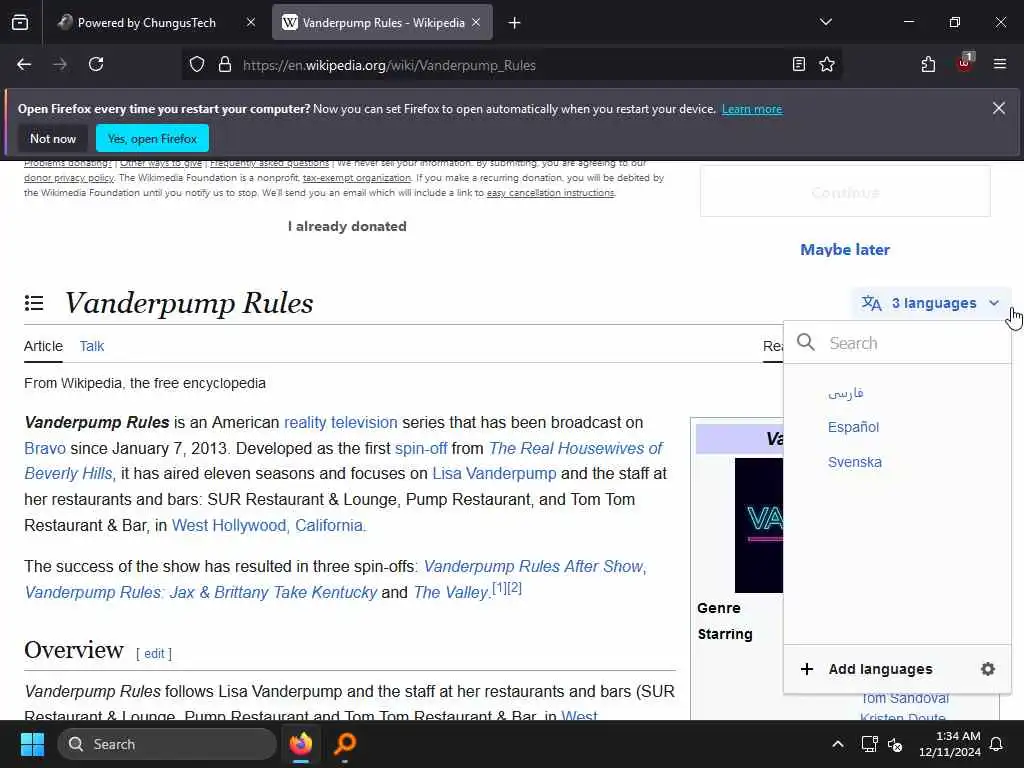
Task: Open Vanderpump Rules After Show link
Action: click(x=534, y=566)
